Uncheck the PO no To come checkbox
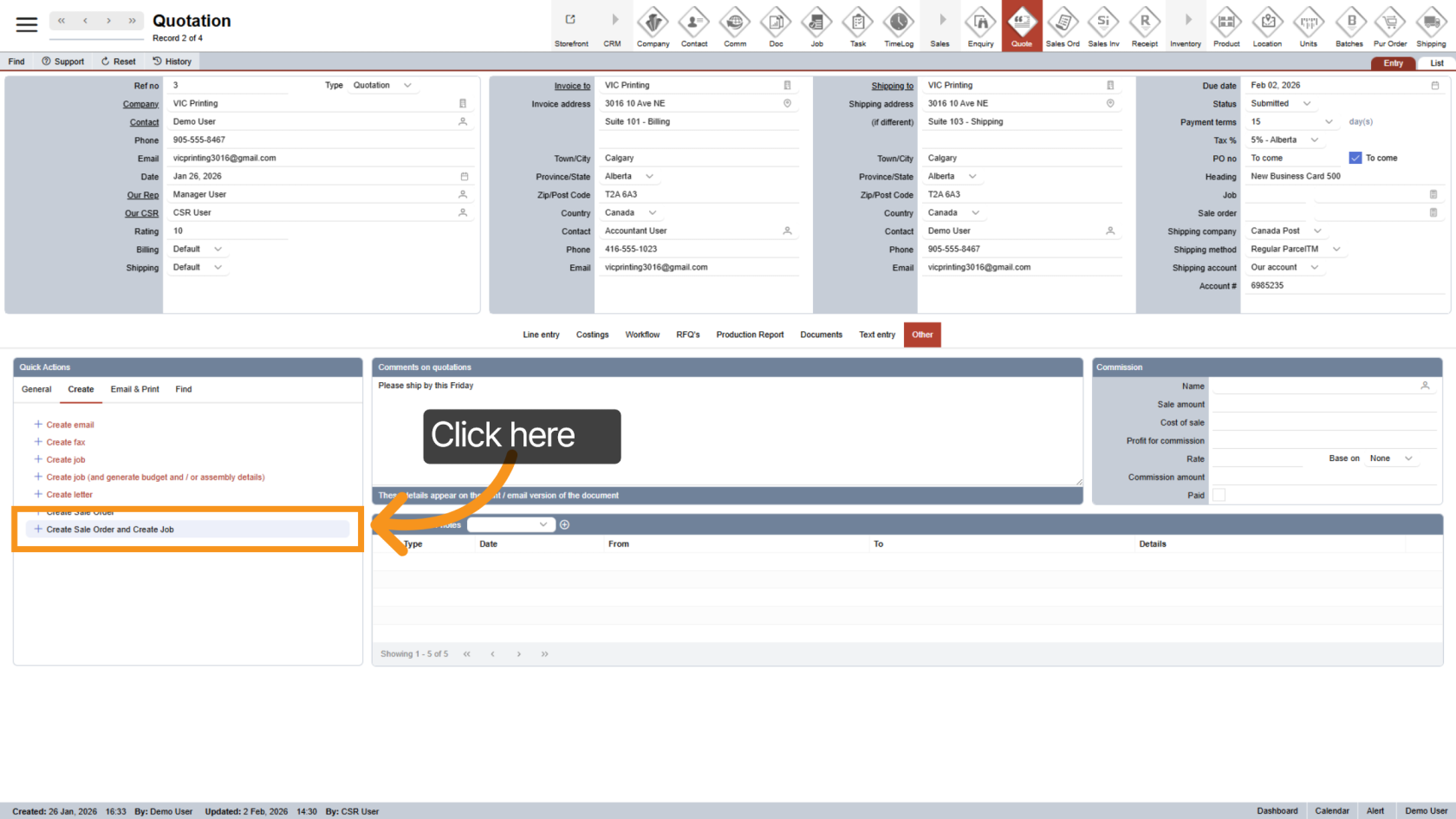 [x=1355, y=158]
